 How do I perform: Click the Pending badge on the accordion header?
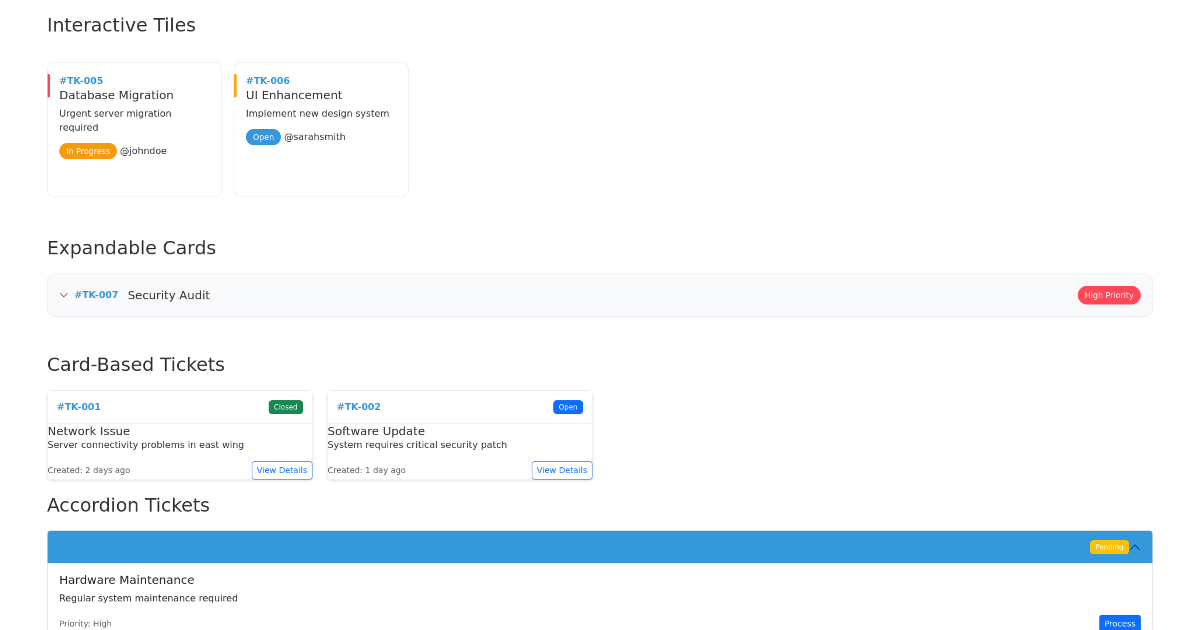tap(1108, 546)
